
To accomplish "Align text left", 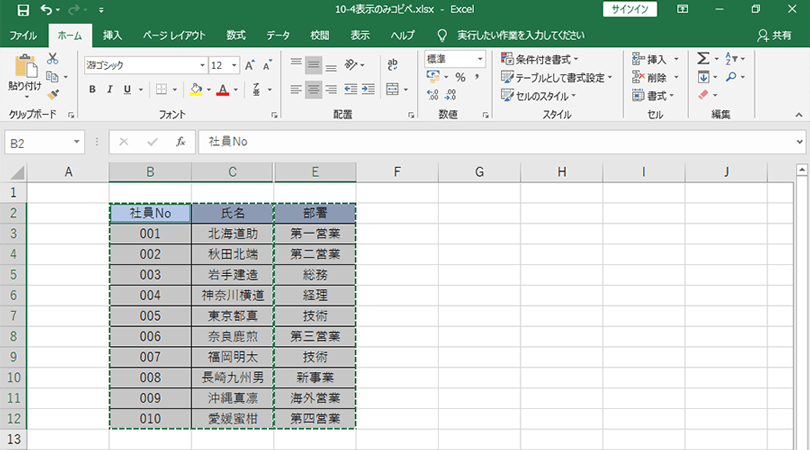I will 296,89.
